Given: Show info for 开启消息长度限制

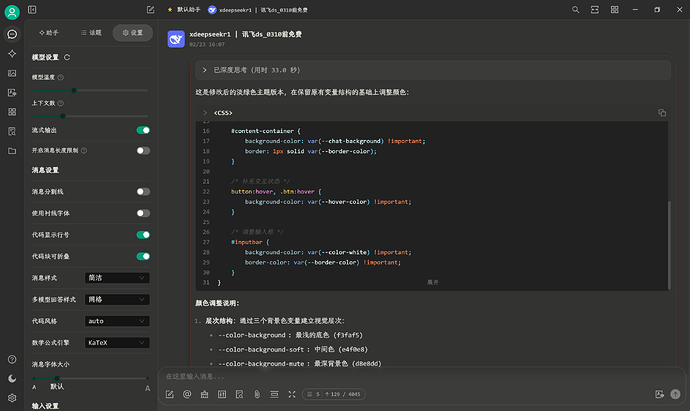Looking at the screenshot, I should point(84,150).
